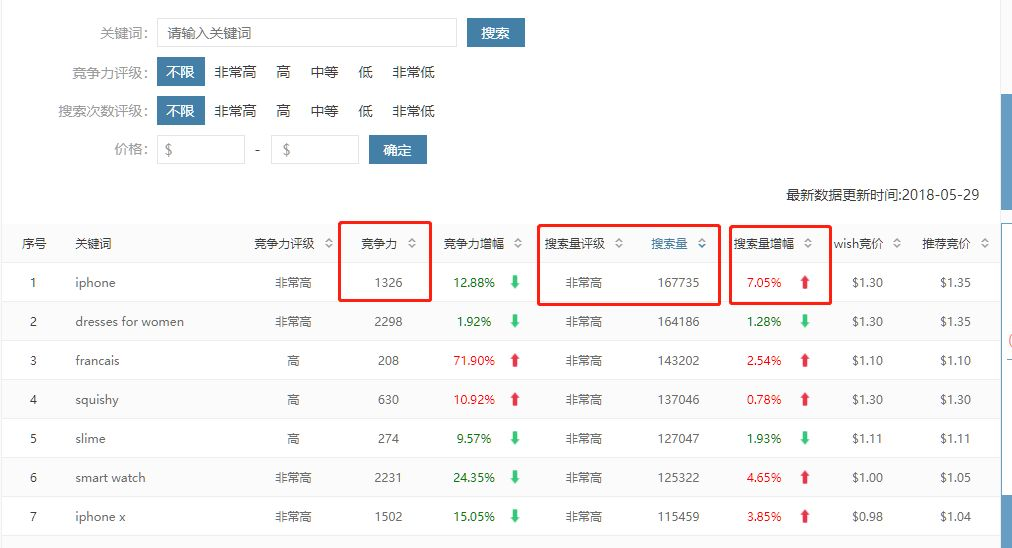Click green down arrow beside 1.28%

(805, 321)
